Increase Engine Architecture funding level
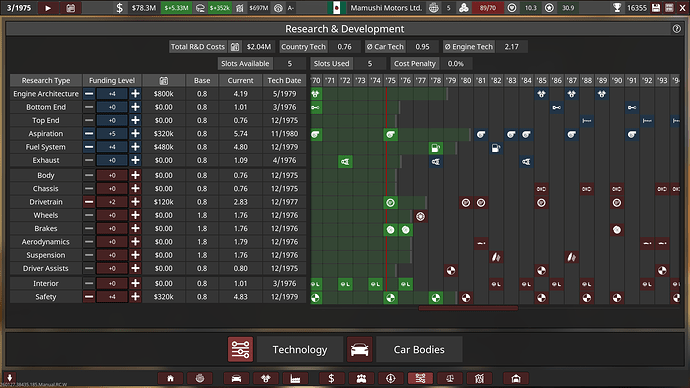690x388 pixels. (x=136, y=94)
